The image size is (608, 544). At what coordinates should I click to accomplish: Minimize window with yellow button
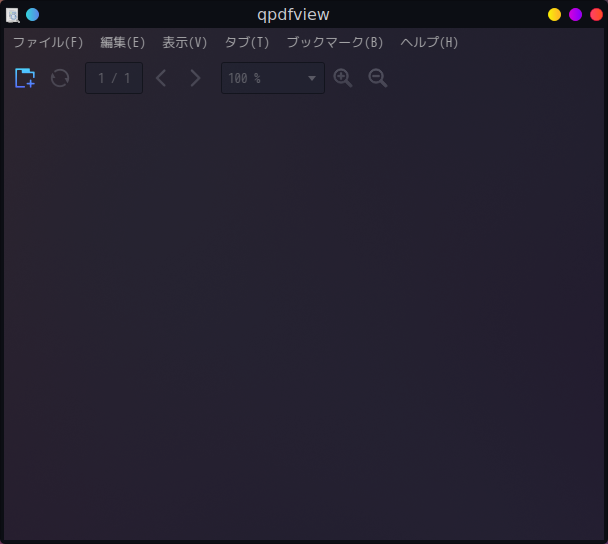click(x=554, y=15)
